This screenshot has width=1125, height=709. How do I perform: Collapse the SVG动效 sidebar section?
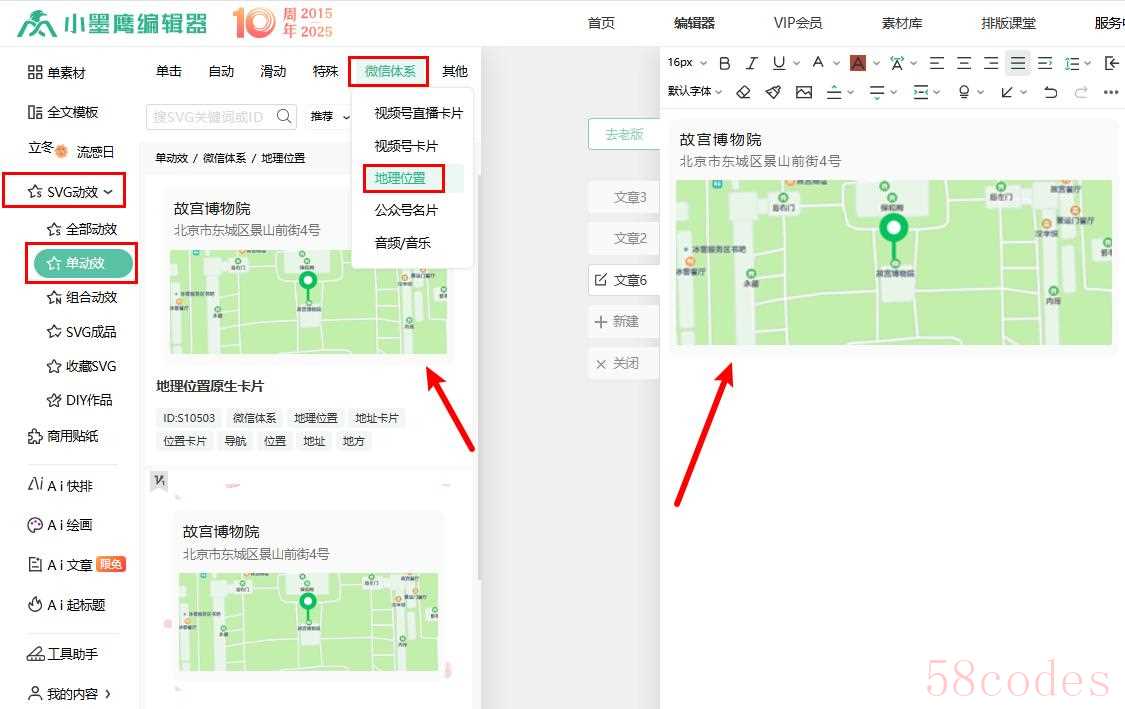[108, 192]
